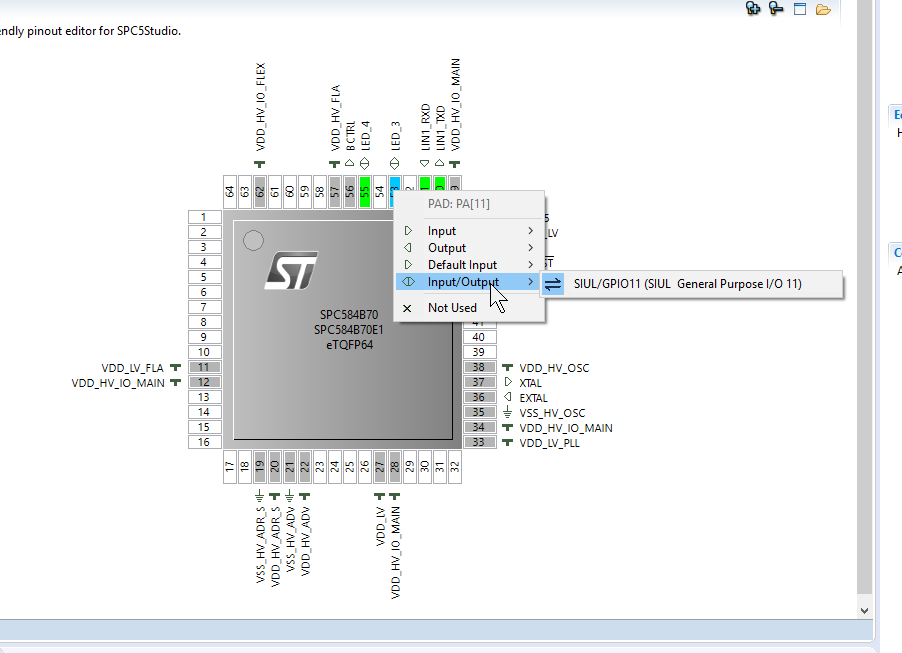Viewport: 902px width, 653px height.
Task: Click gray pin 11 VDD_LV_FLA
Action: pyautogui.click(x=204, y=367)
